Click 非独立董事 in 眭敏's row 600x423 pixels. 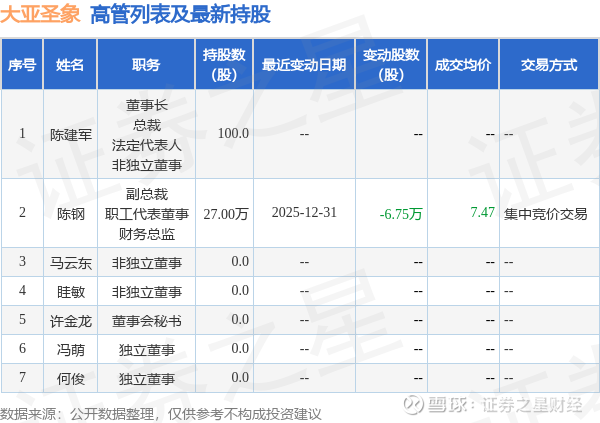pos(147,292)
